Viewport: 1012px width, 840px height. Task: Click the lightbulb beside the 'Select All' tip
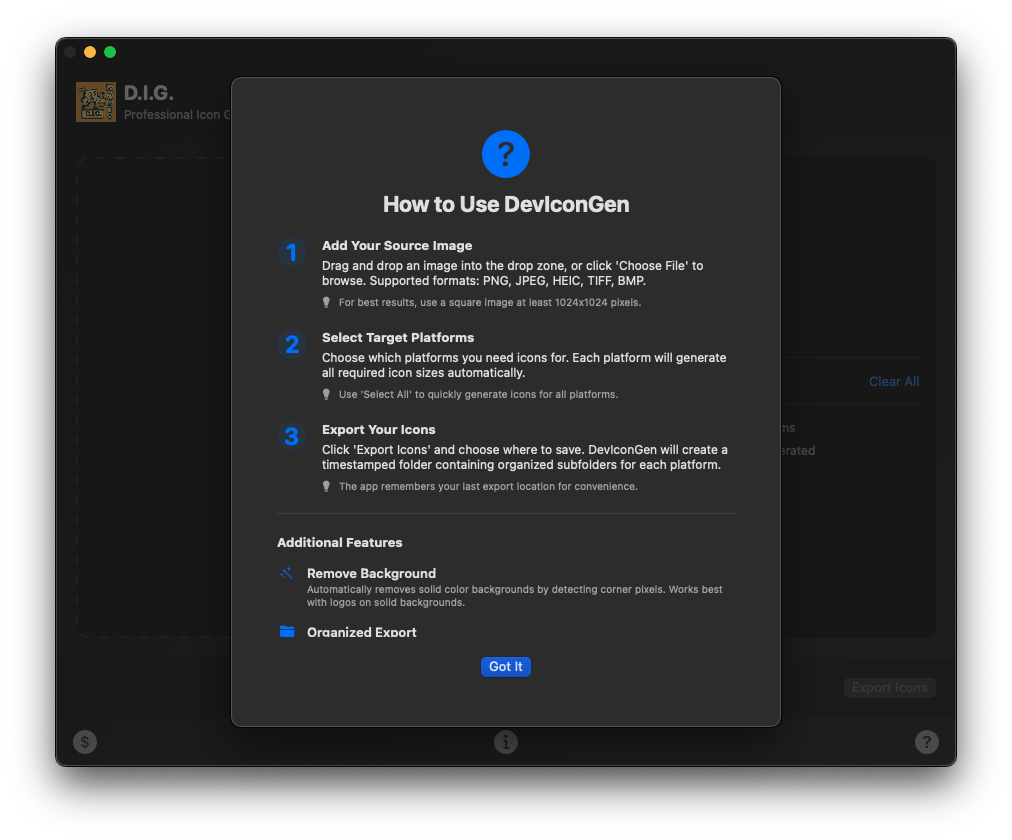click(x=326, y=394)
